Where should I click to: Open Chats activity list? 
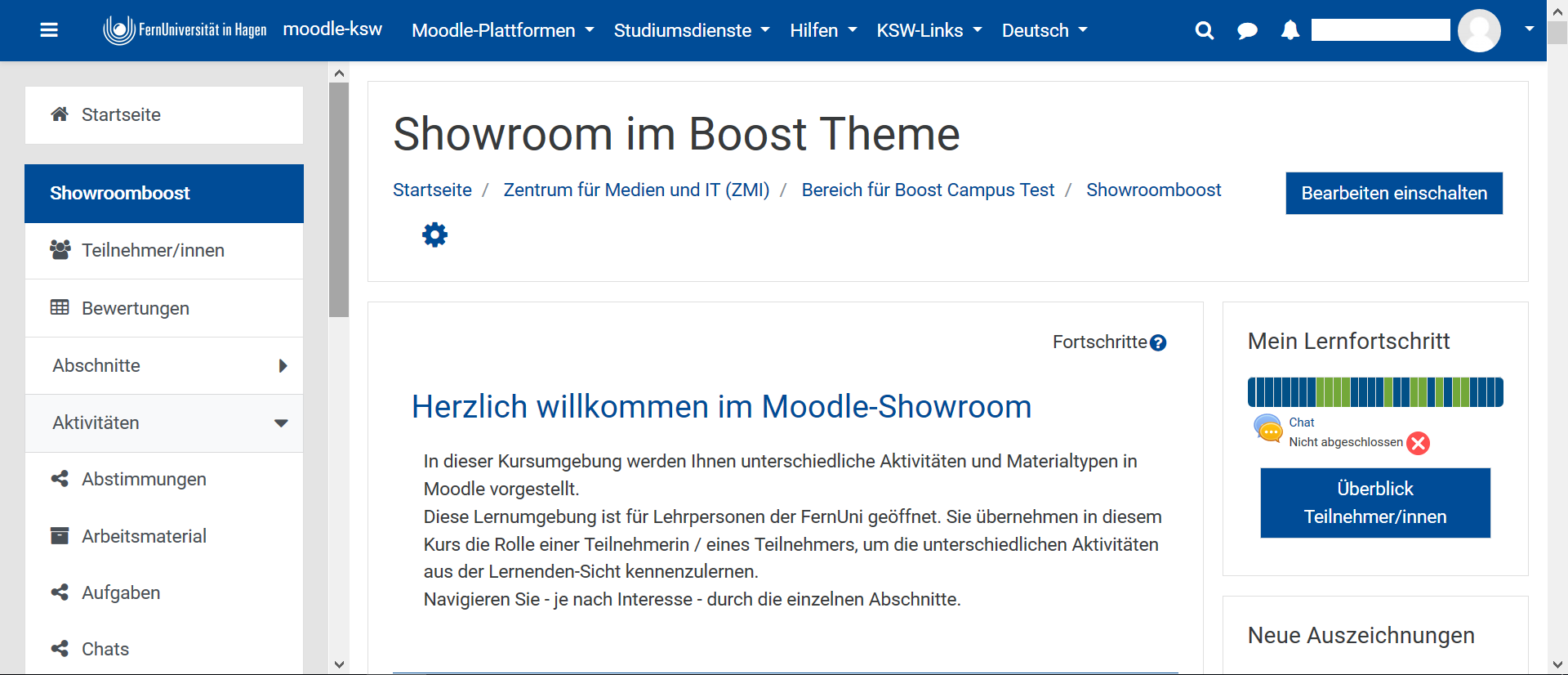pos(164,649)
